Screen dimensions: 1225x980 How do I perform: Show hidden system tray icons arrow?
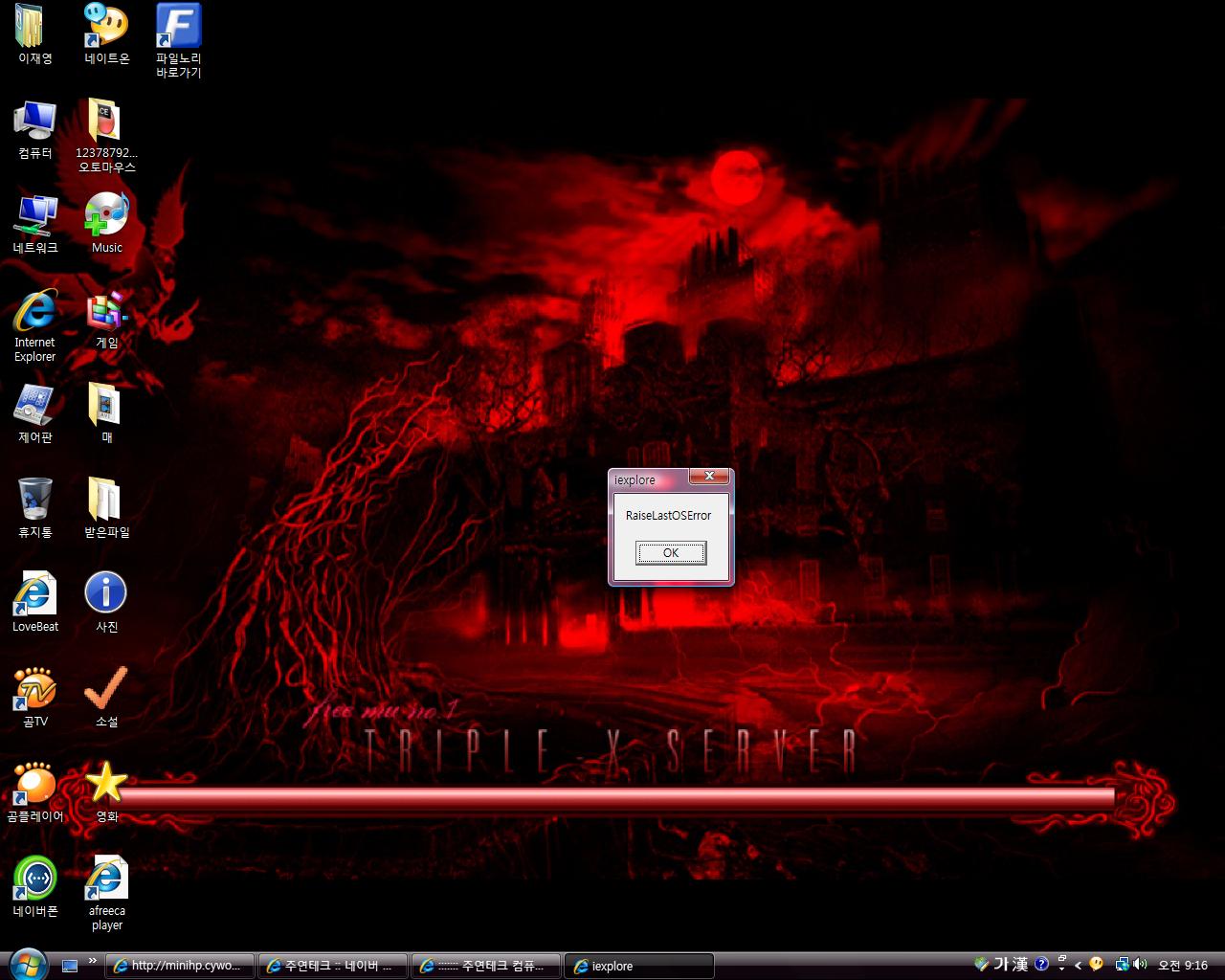[x=1079, y=966]
